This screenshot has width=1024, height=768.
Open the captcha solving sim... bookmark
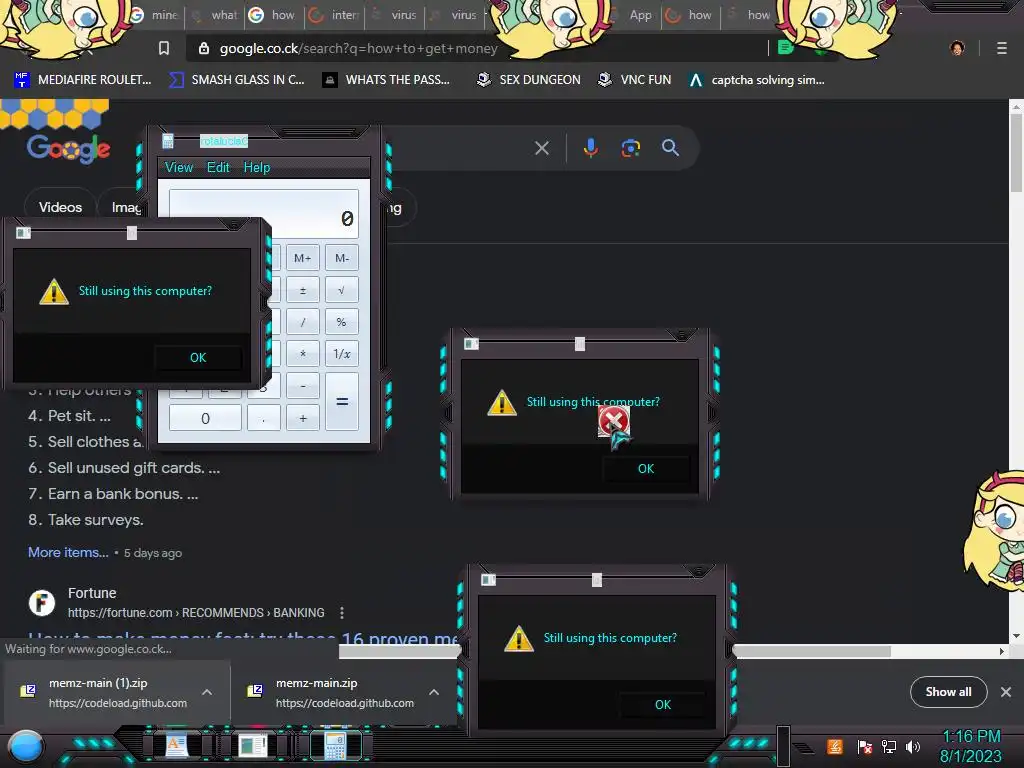tap(757, 80)
